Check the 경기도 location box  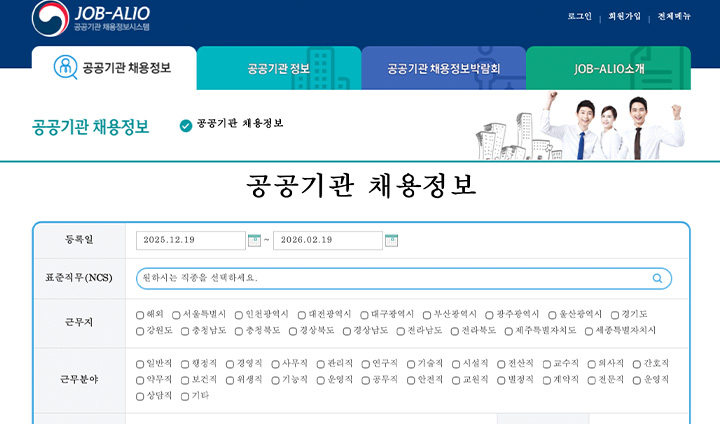615,315
